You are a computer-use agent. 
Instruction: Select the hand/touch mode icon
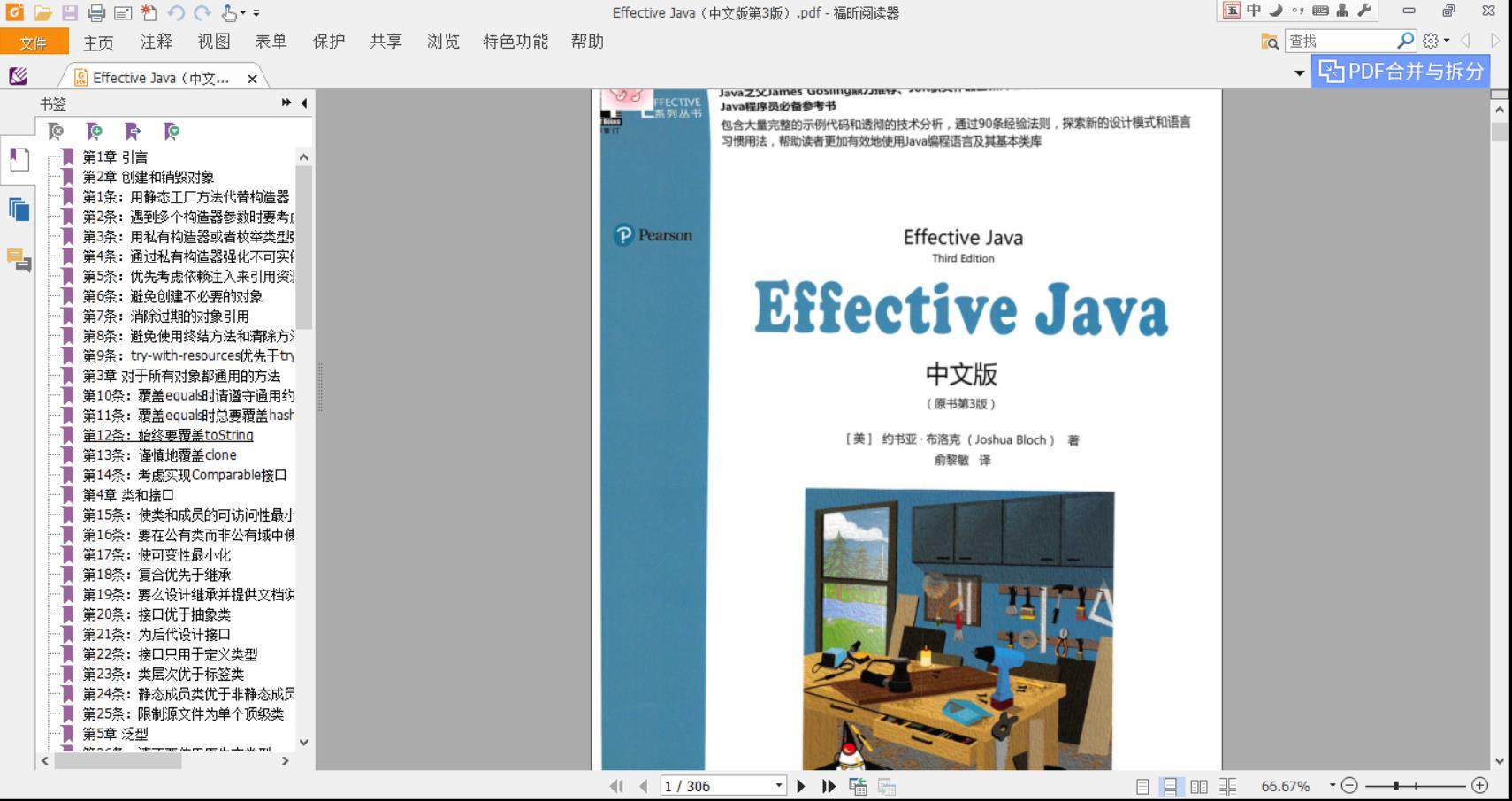click(230, 12)
